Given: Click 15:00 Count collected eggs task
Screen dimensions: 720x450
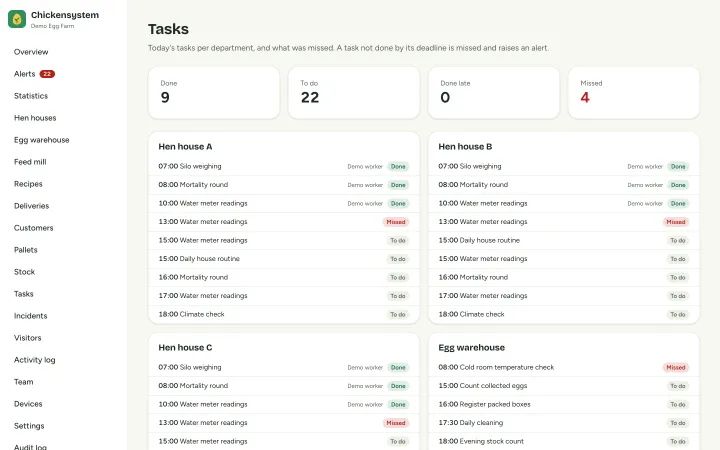Looking at the screenshot, I should (x=564, y=386).
